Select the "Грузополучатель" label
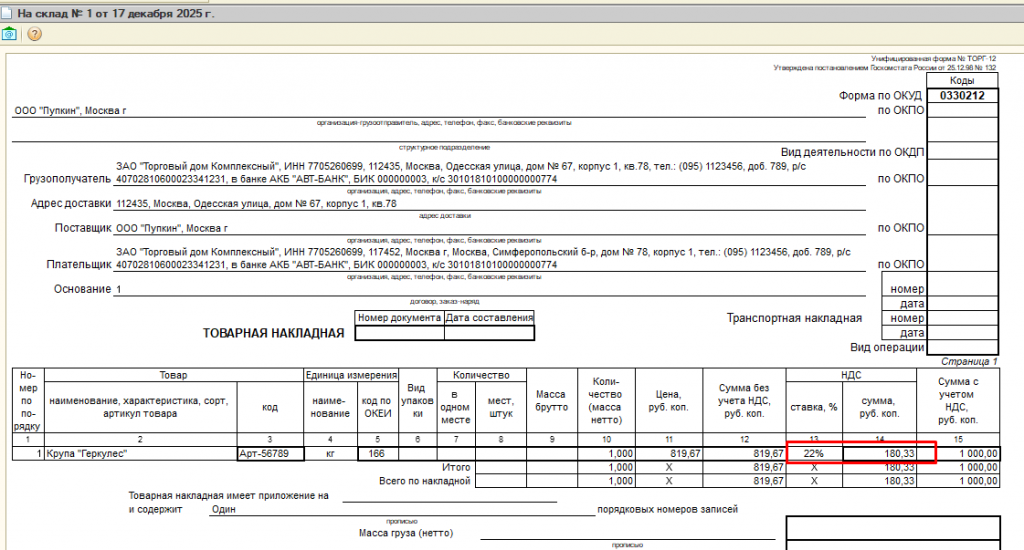The width and height of the screenshot is (1024, 550). coord(67,178)
